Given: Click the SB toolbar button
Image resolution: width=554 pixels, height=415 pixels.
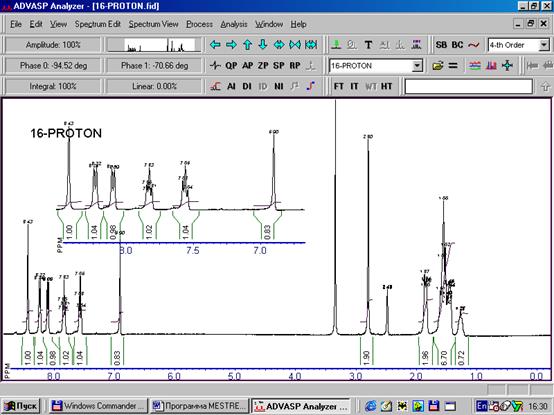Looking at the screenshot, I should tap(441, 45).
